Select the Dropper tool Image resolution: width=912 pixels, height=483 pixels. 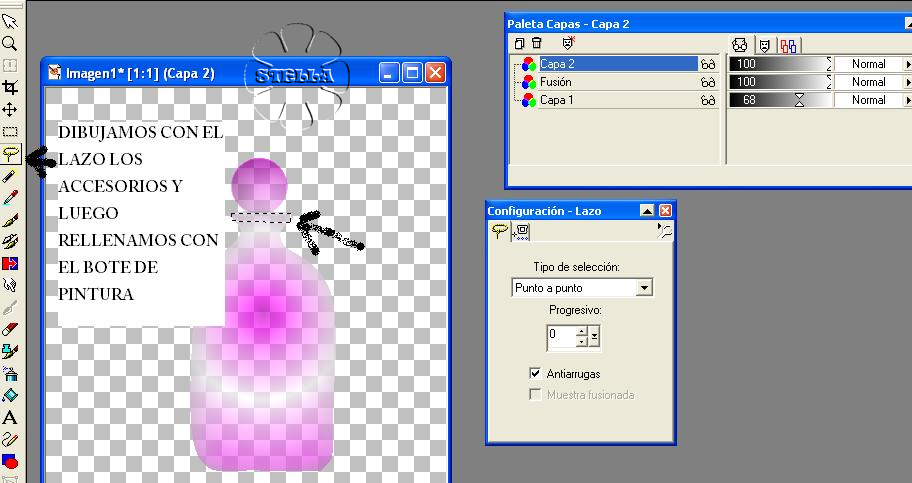pyautogui.click(x=10, y=198)
